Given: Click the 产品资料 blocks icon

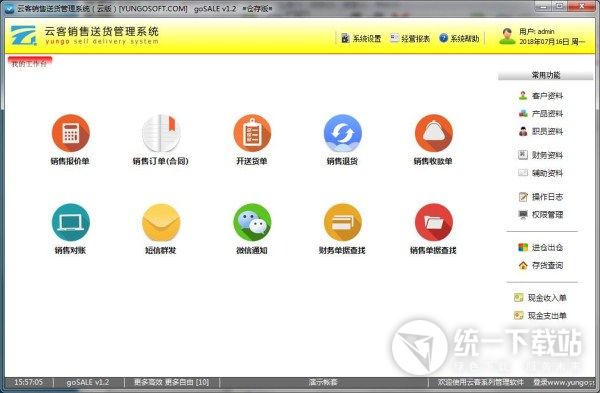Looking at the screenshot, I should click(523, 114).
